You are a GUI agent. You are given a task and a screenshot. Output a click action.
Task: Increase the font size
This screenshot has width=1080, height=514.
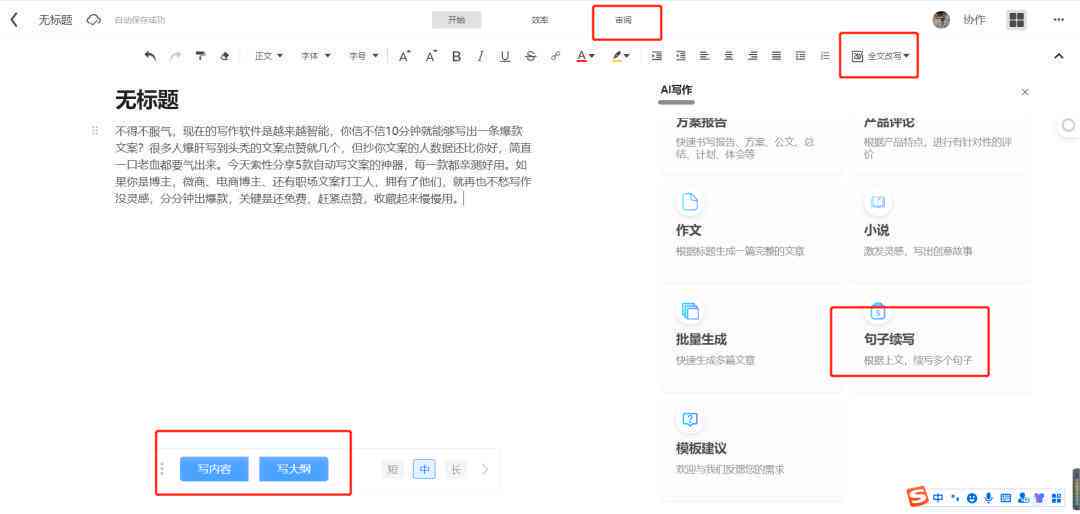(x=405, y=56)
